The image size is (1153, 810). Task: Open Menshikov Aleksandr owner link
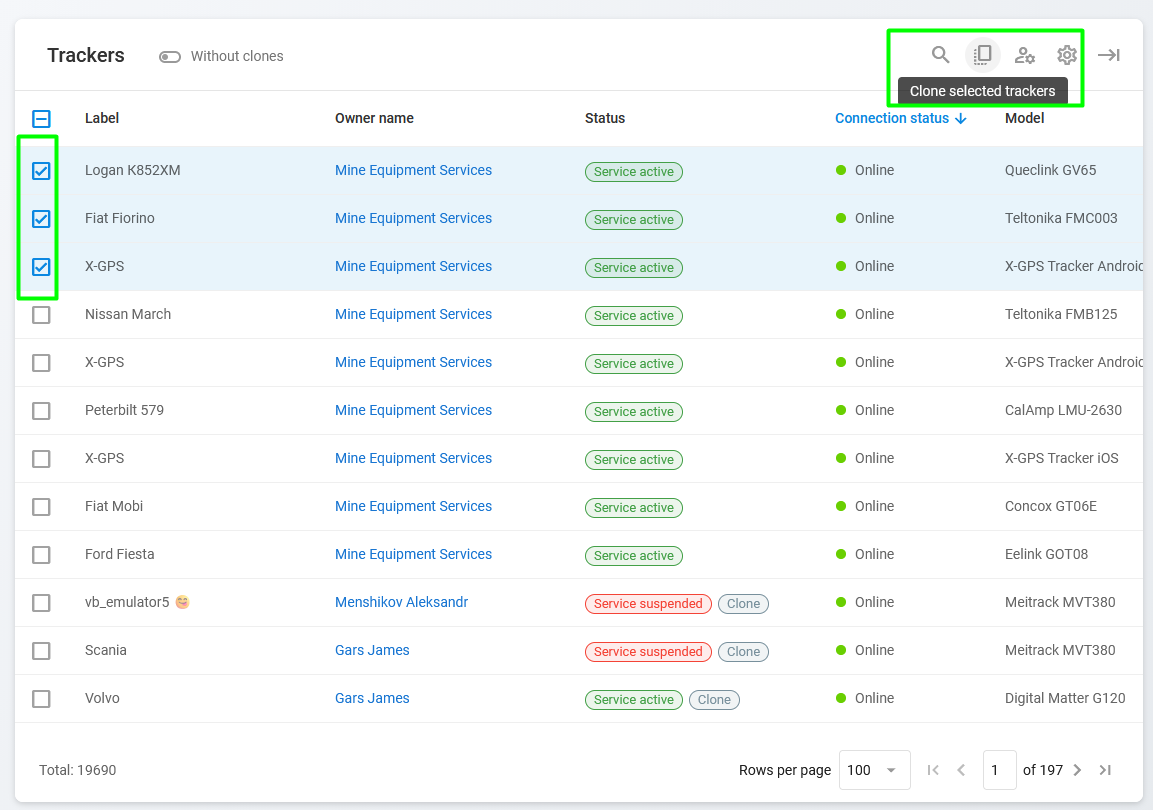(x=401, y=602)
